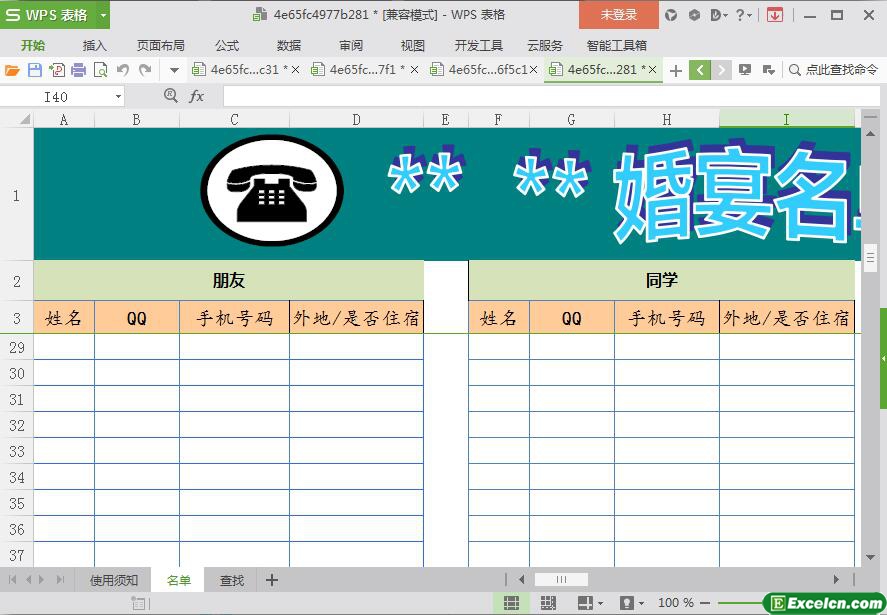Switch to page break preview in status bar
Image resolution: width=887 pixels, height=615 pixels.
(548, 603)
